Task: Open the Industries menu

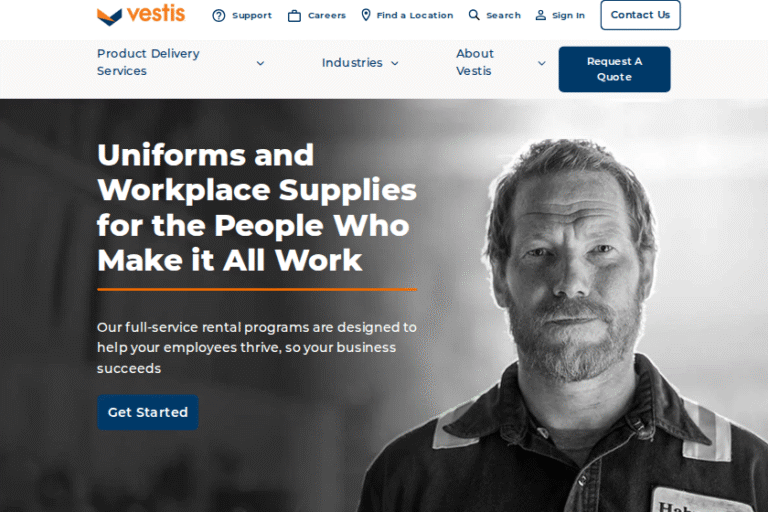Action: pos(352,63)
